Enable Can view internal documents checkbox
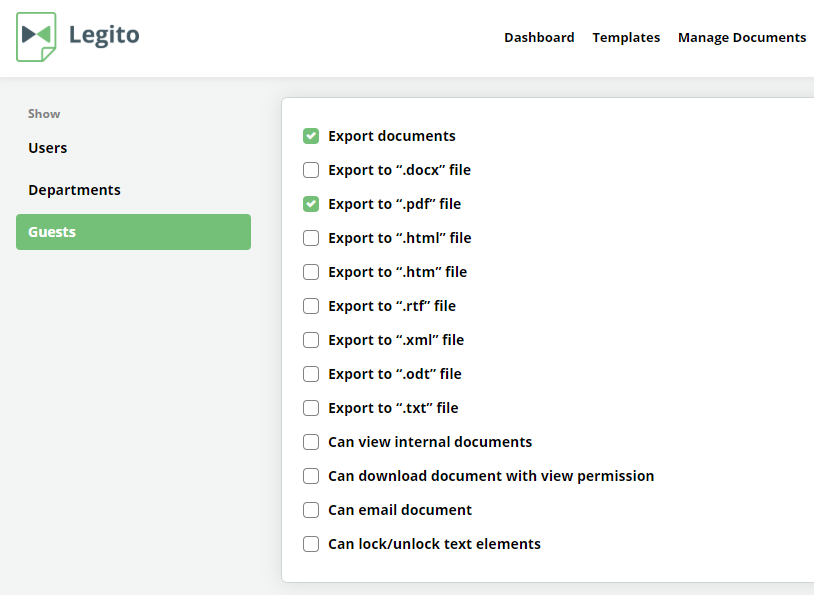 [x=311, y=442]
